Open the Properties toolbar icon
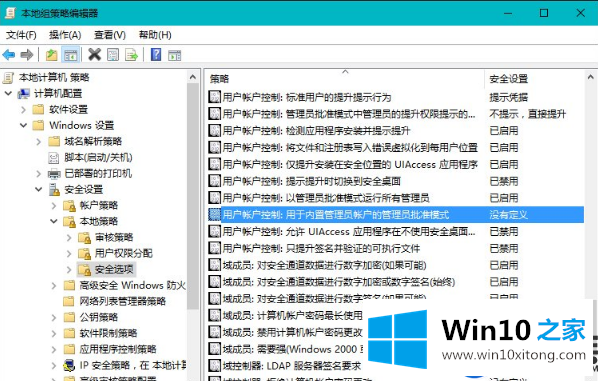Viewport: 598px width, 381px height. tap(113, 55)
